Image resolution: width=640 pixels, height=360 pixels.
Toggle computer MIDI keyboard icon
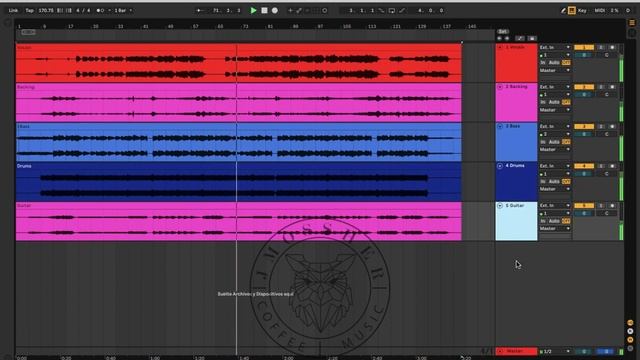[x=572, y=11]
